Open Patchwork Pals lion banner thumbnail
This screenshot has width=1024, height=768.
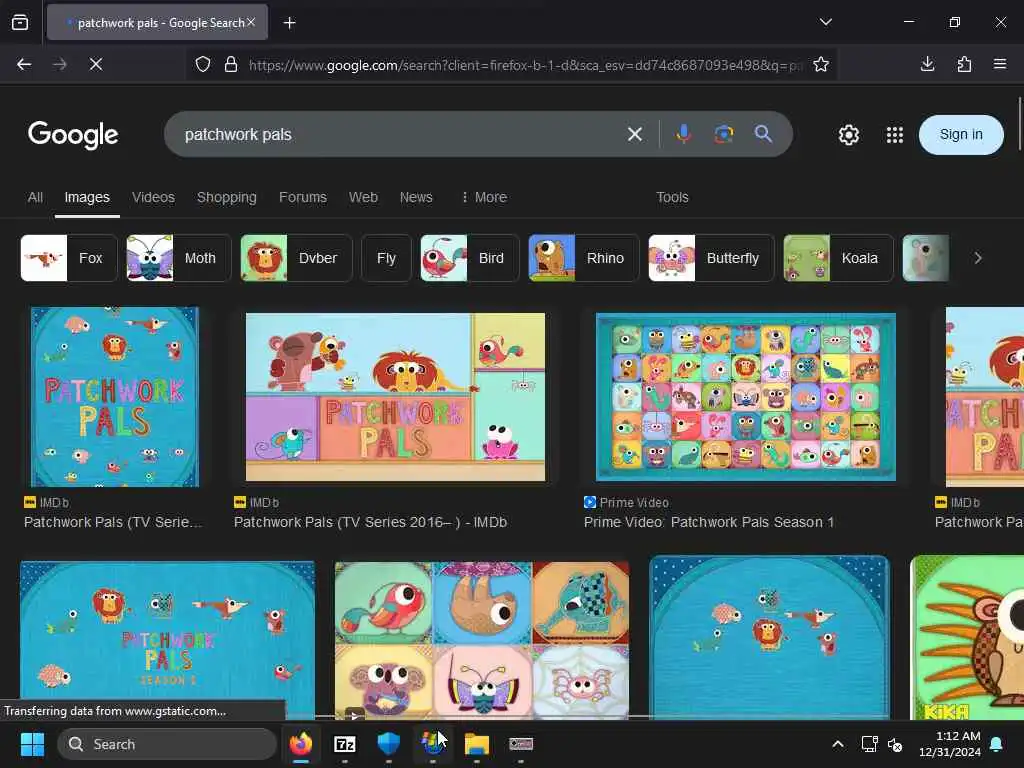[x=395, y=397]
